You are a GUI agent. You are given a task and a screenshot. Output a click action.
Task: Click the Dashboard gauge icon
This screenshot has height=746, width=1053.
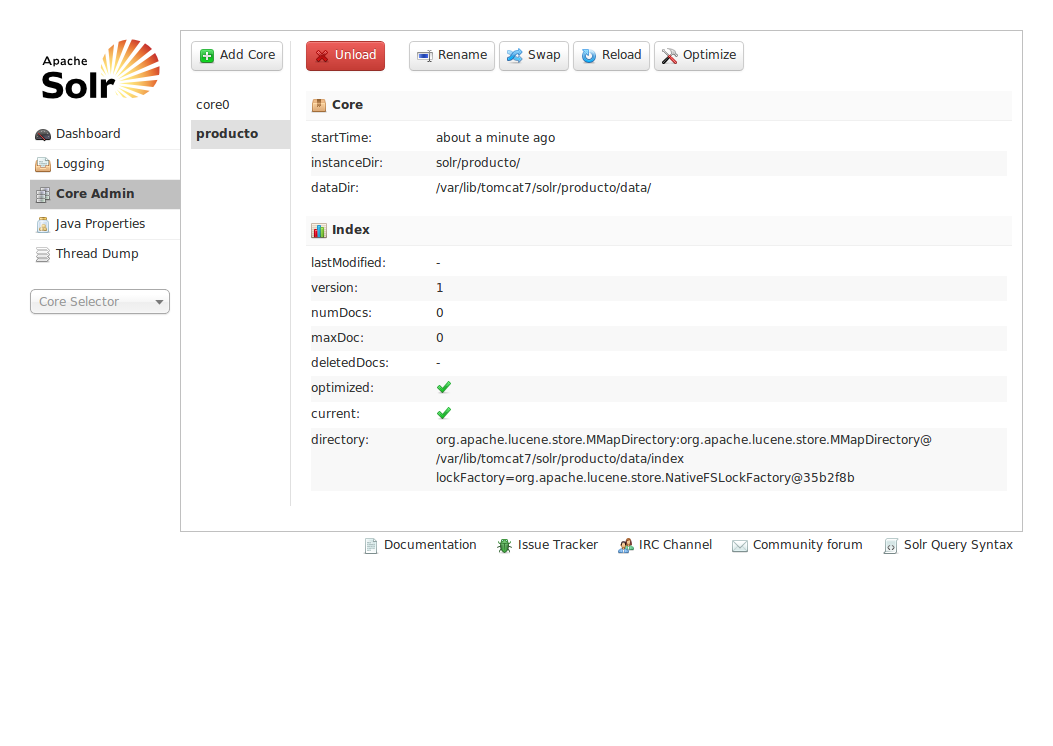pyautogui.click(x=43, y=134)
